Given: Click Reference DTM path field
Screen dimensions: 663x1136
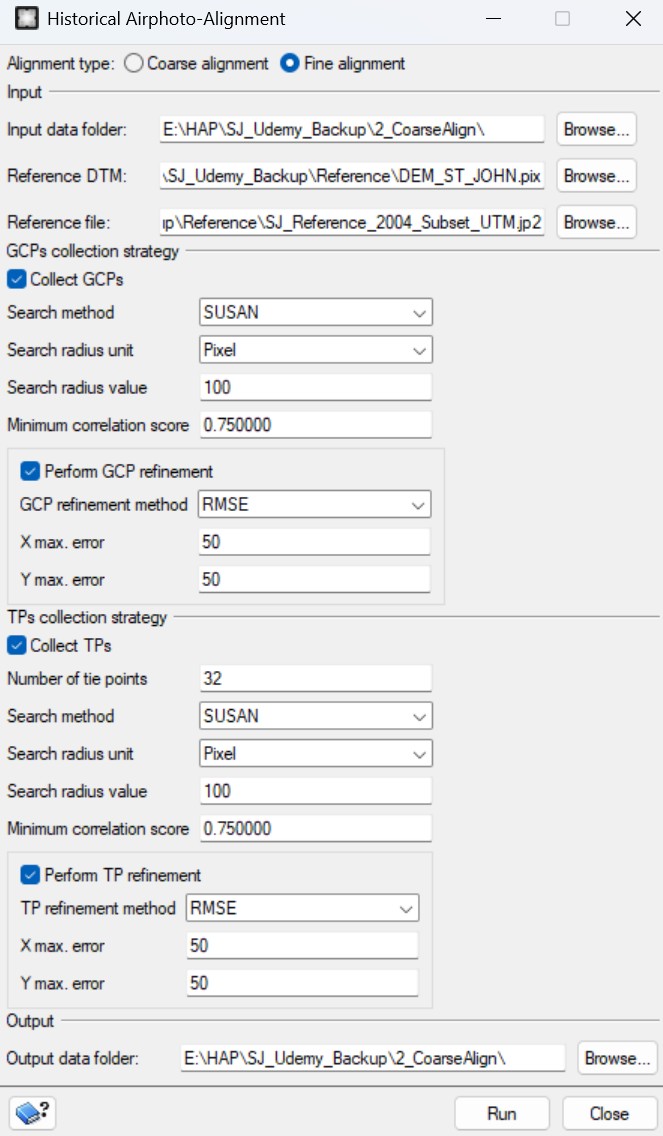Looking at the screenshot, I should click(352, 176).
